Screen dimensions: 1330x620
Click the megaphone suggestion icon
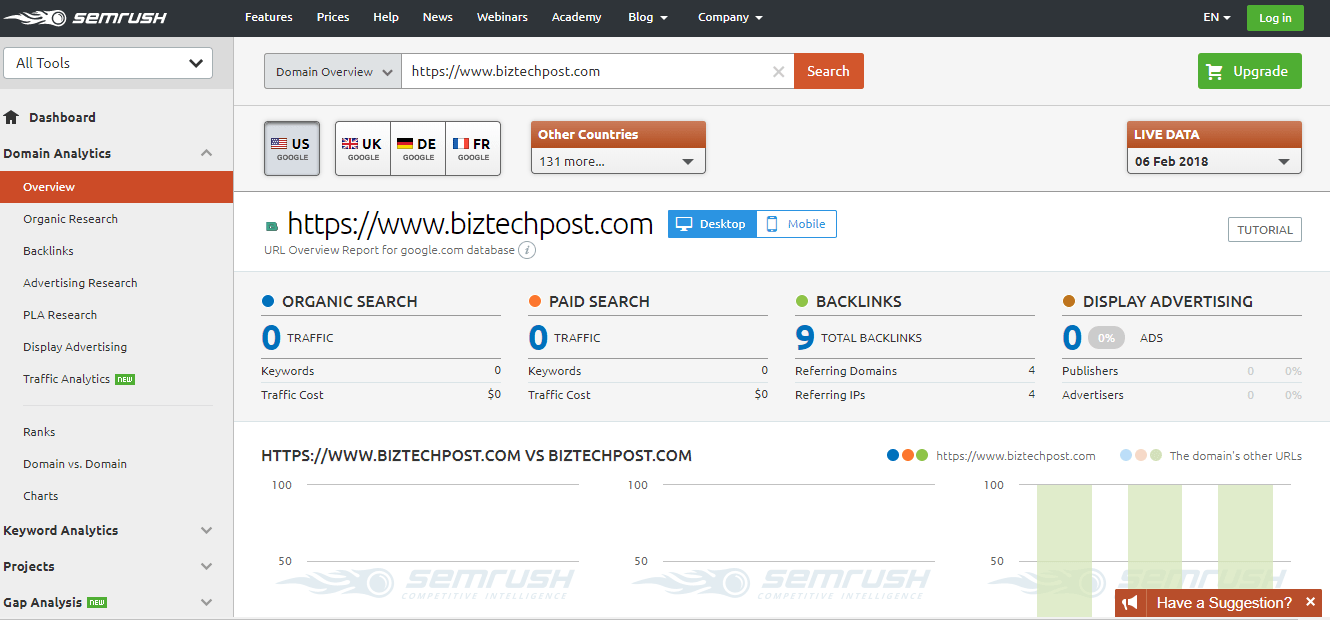(1129, 603)
